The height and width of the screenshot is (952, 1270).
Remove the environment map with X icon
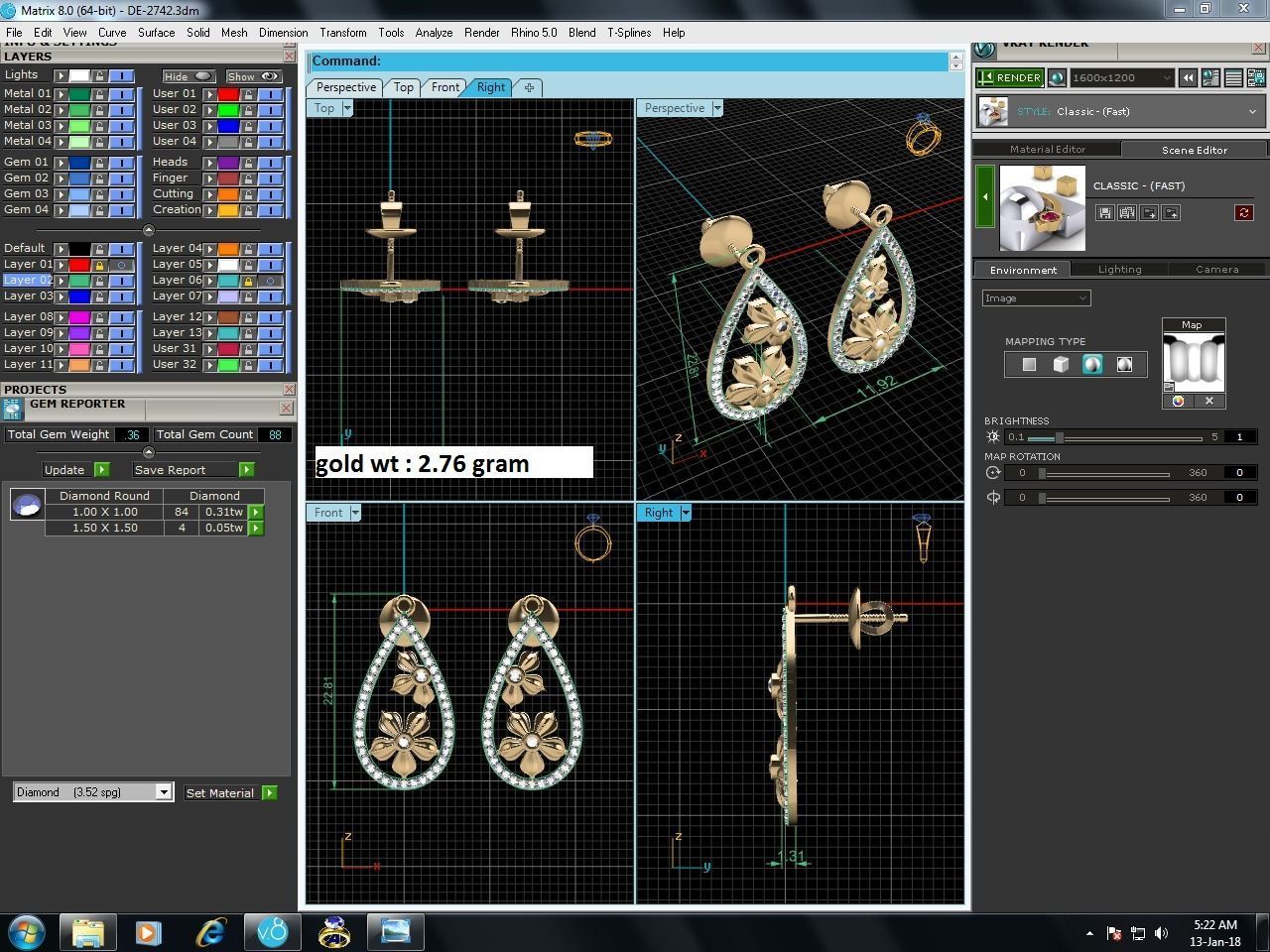tap(1209, 401)
